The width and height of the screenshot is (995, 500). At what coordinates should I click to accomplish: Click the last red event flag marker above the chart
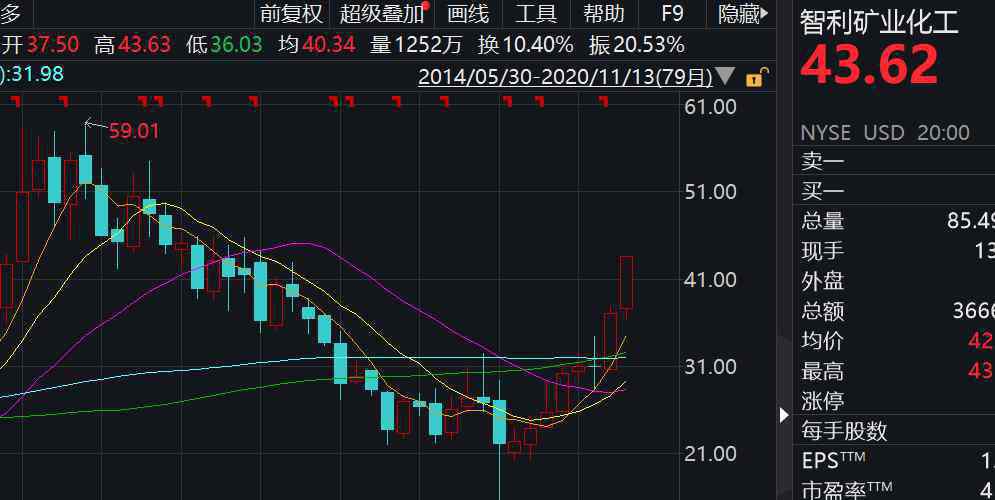pos(603,100)
